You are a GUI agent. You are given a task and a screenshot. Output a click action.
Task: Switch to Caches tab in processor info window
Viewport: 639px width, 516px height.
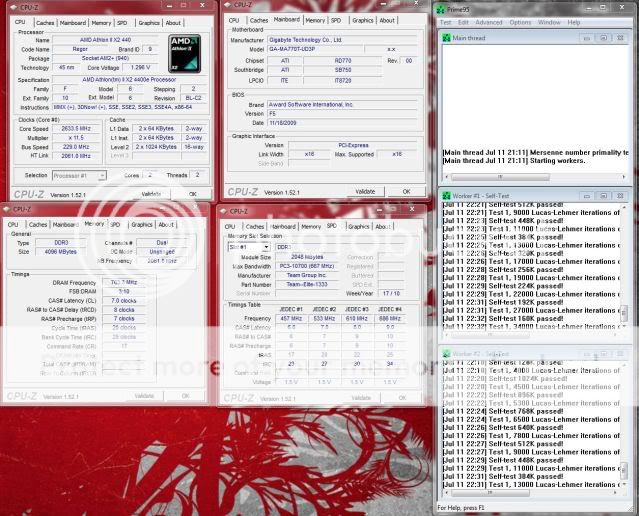coord(45,20)
